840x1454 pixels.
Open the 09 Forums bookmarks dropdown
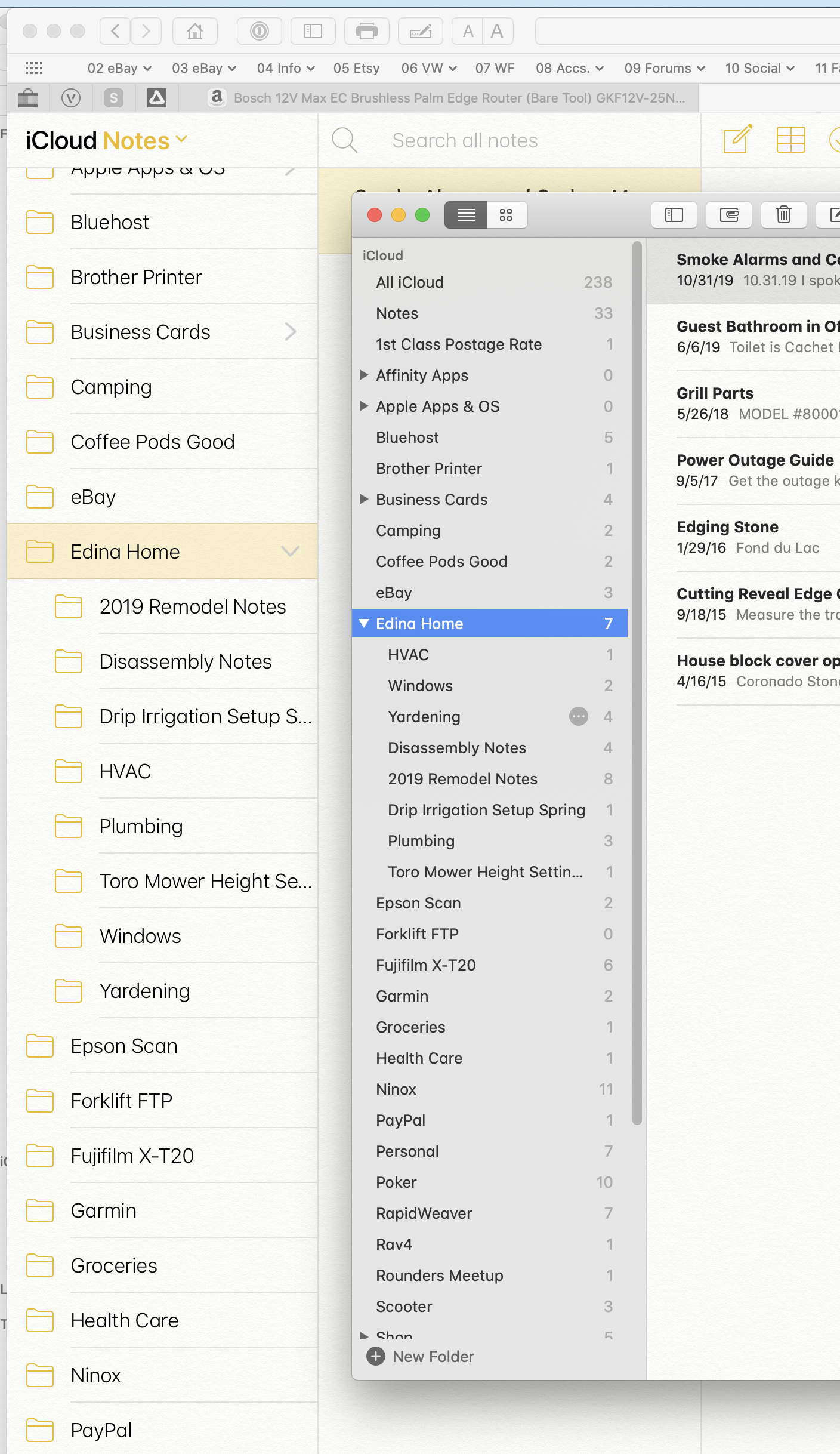click(665, 68)
